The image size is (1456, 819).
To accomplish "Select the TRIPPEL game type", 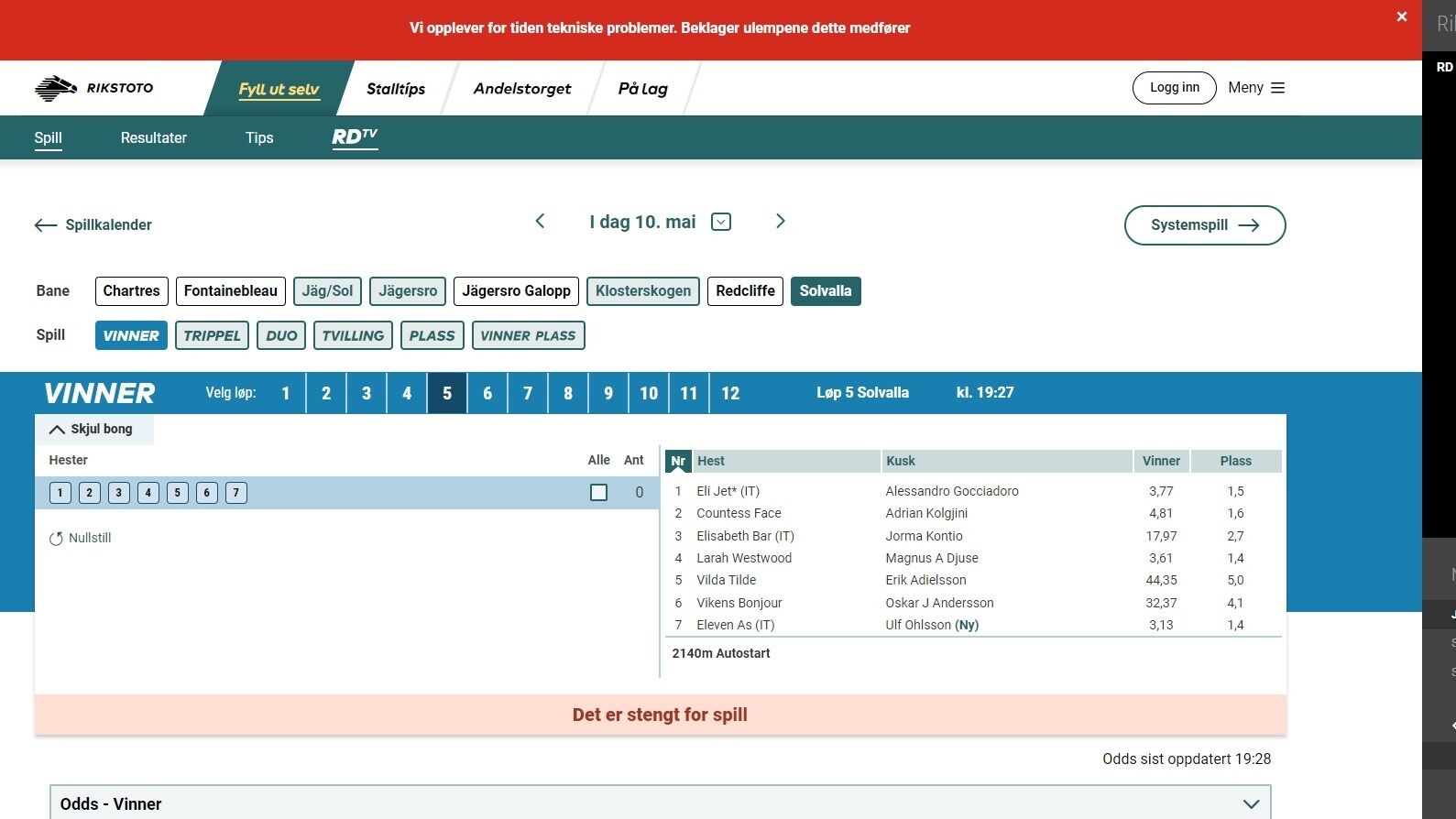I will (x=212, y=335).
